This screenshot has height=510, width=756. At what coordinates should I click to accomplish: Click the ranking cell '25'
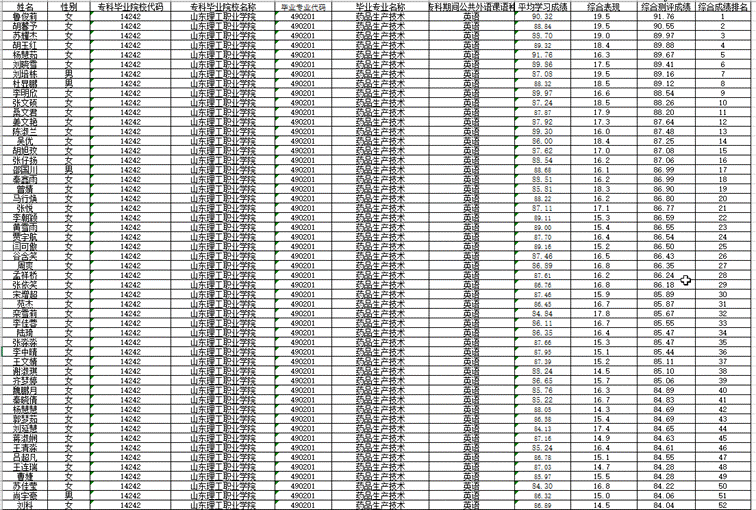(723, 247)
